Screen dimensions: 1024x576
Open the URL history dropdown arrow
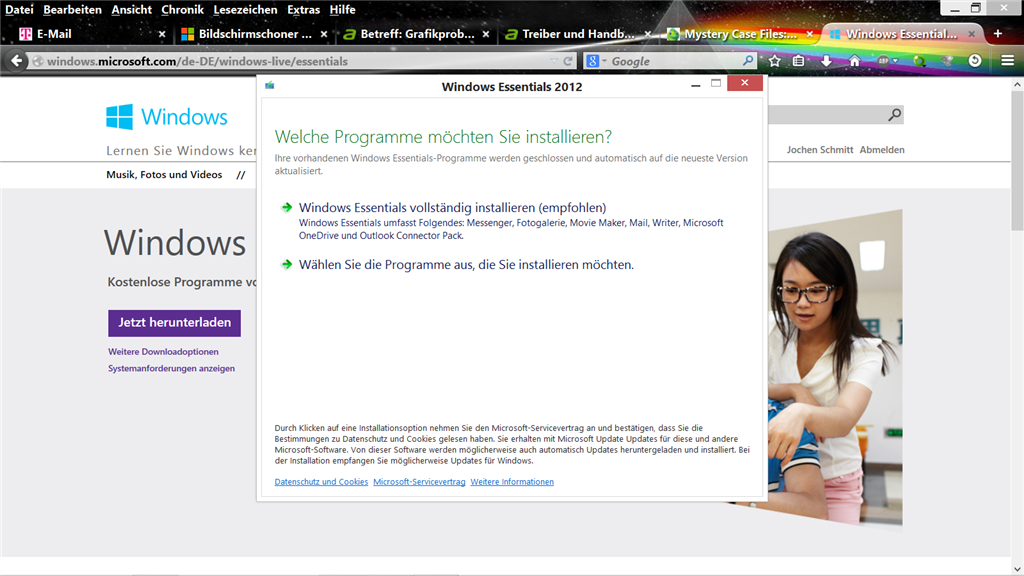[554, 61]
